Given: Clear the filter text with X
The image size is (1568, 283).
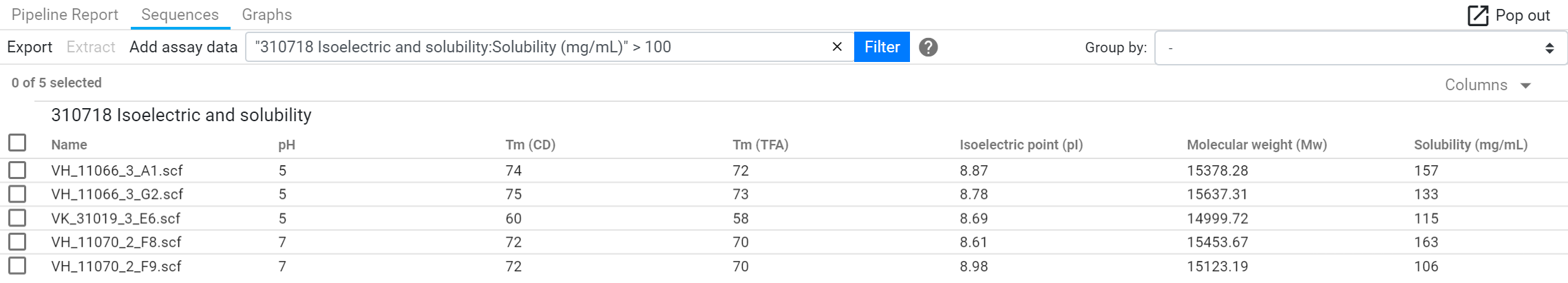Looking at the screenshot, I should tap(837, 47).
